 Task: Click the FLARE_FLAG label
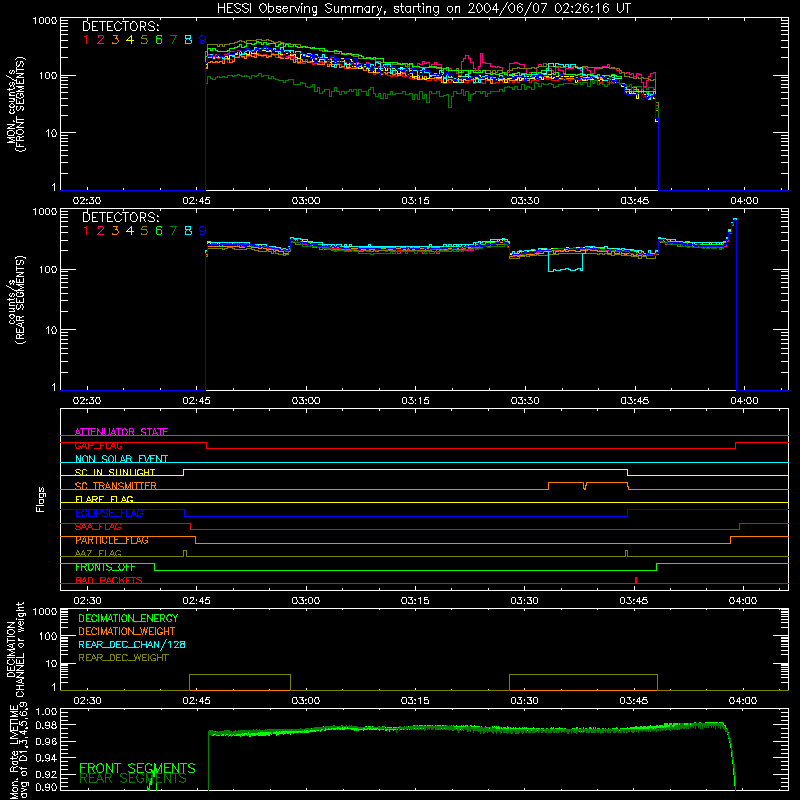pos(104,499)
